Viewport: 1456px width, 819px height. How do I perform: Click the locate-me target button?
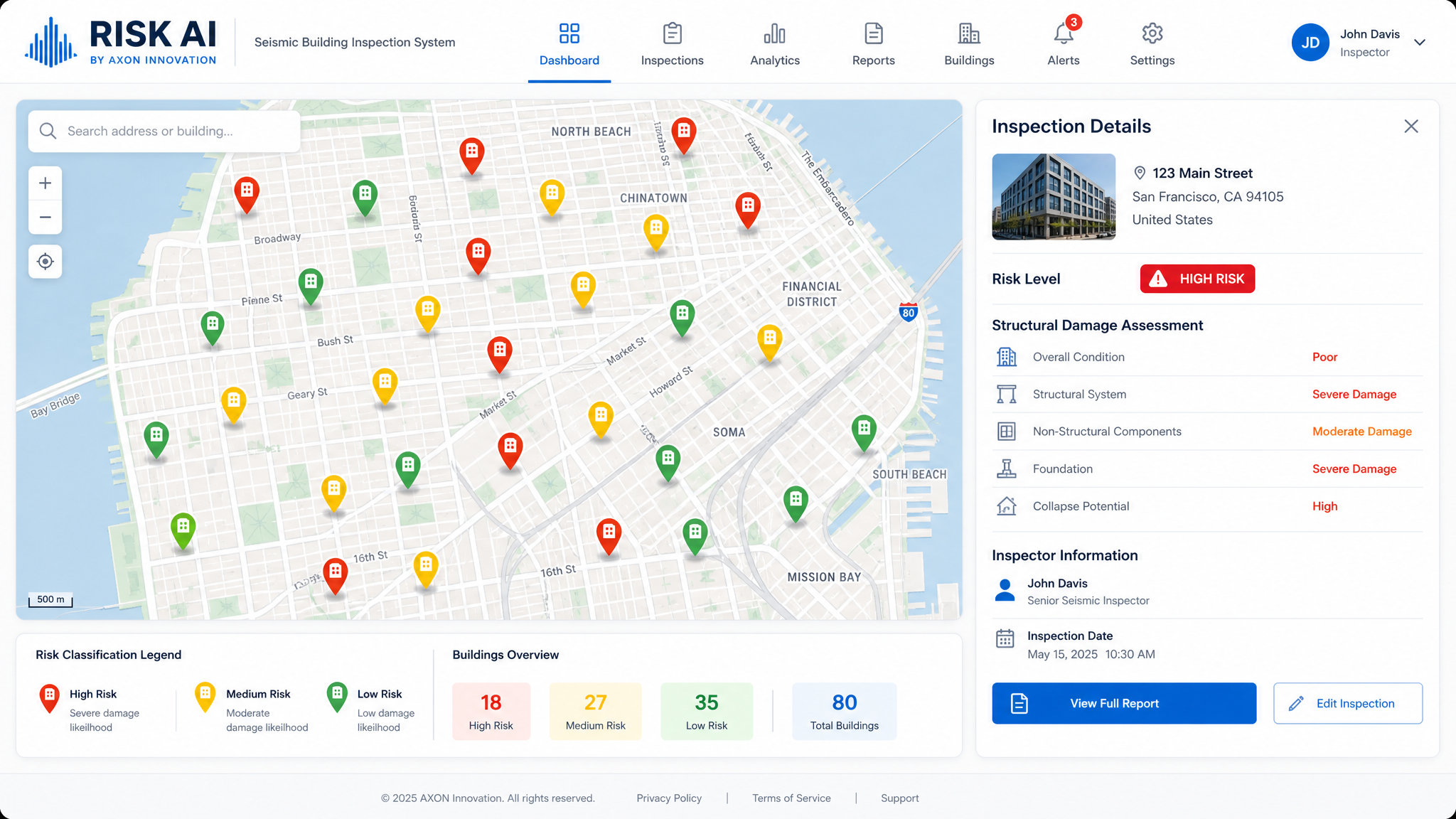tap(45, 262)
